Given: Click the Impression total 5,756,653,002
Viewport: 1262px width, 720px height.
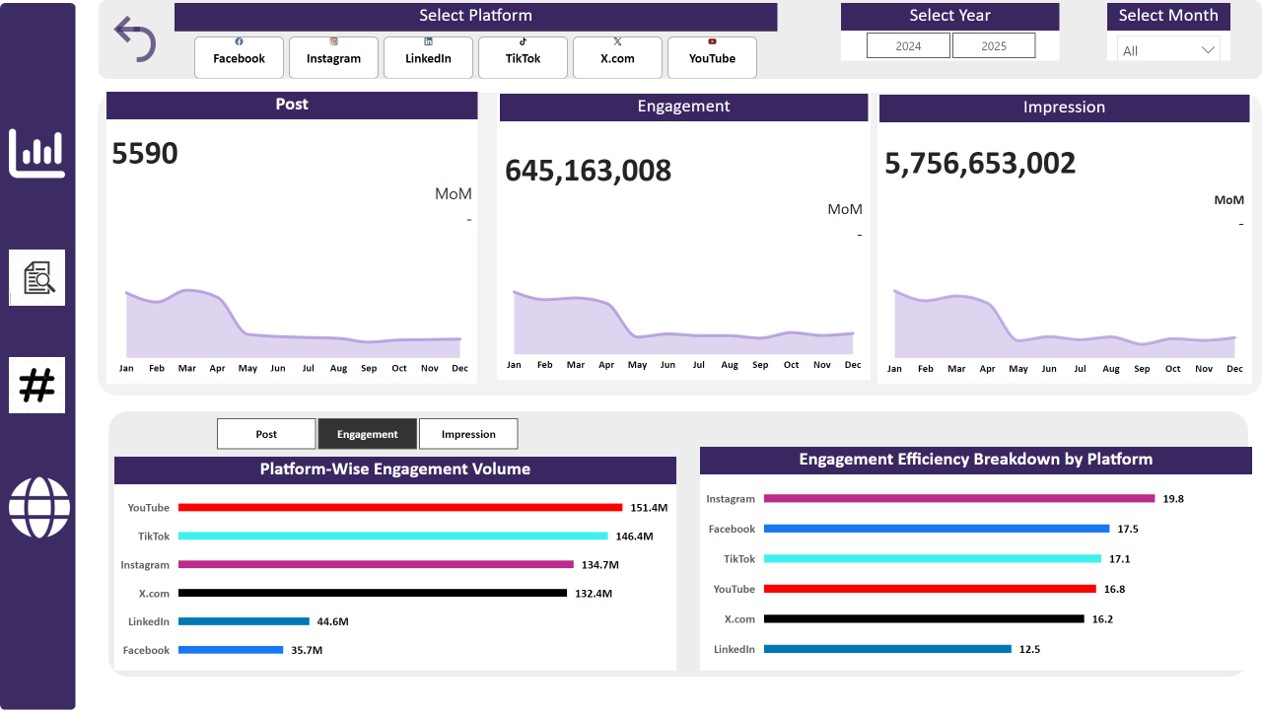Looking at the screenshot, I should (980, 163).
